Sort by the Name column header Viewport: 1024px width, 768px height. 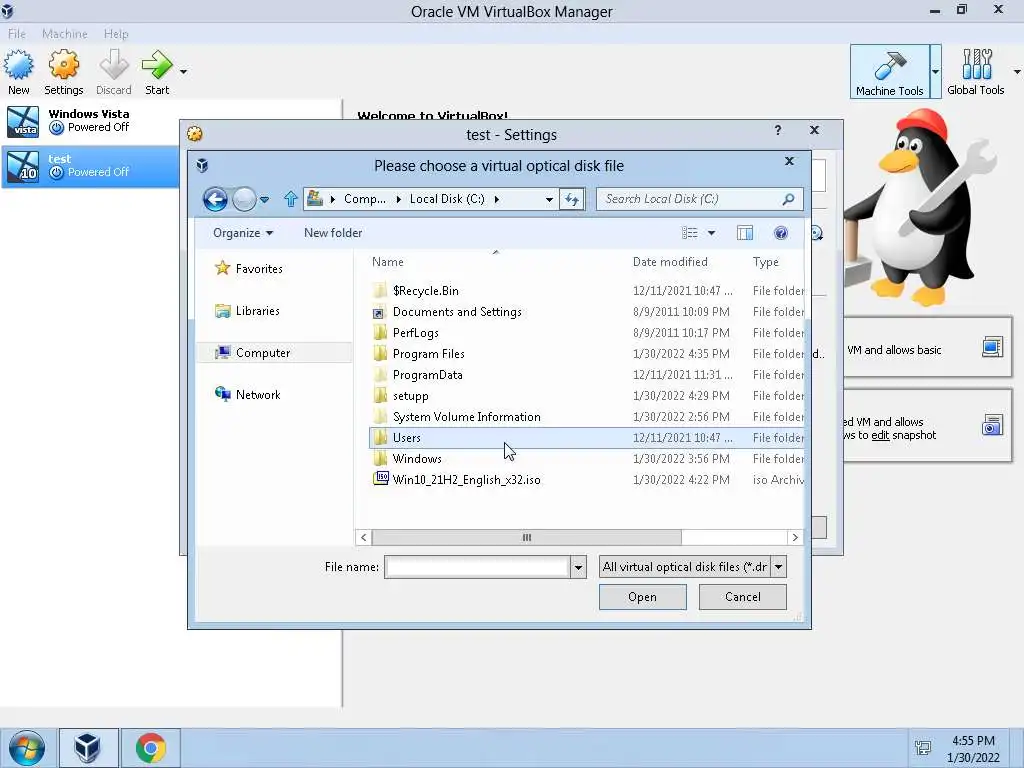(x=388, y=262)
